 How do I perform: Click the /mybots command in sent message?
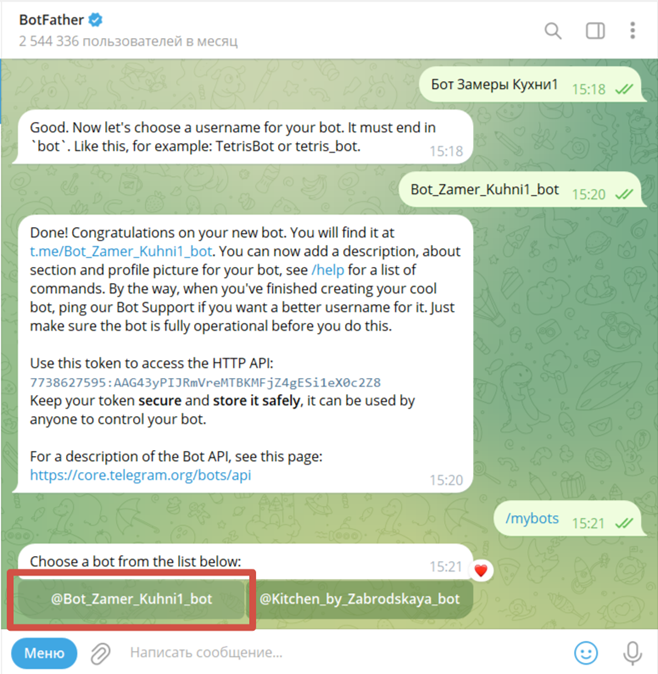point(532,518)
